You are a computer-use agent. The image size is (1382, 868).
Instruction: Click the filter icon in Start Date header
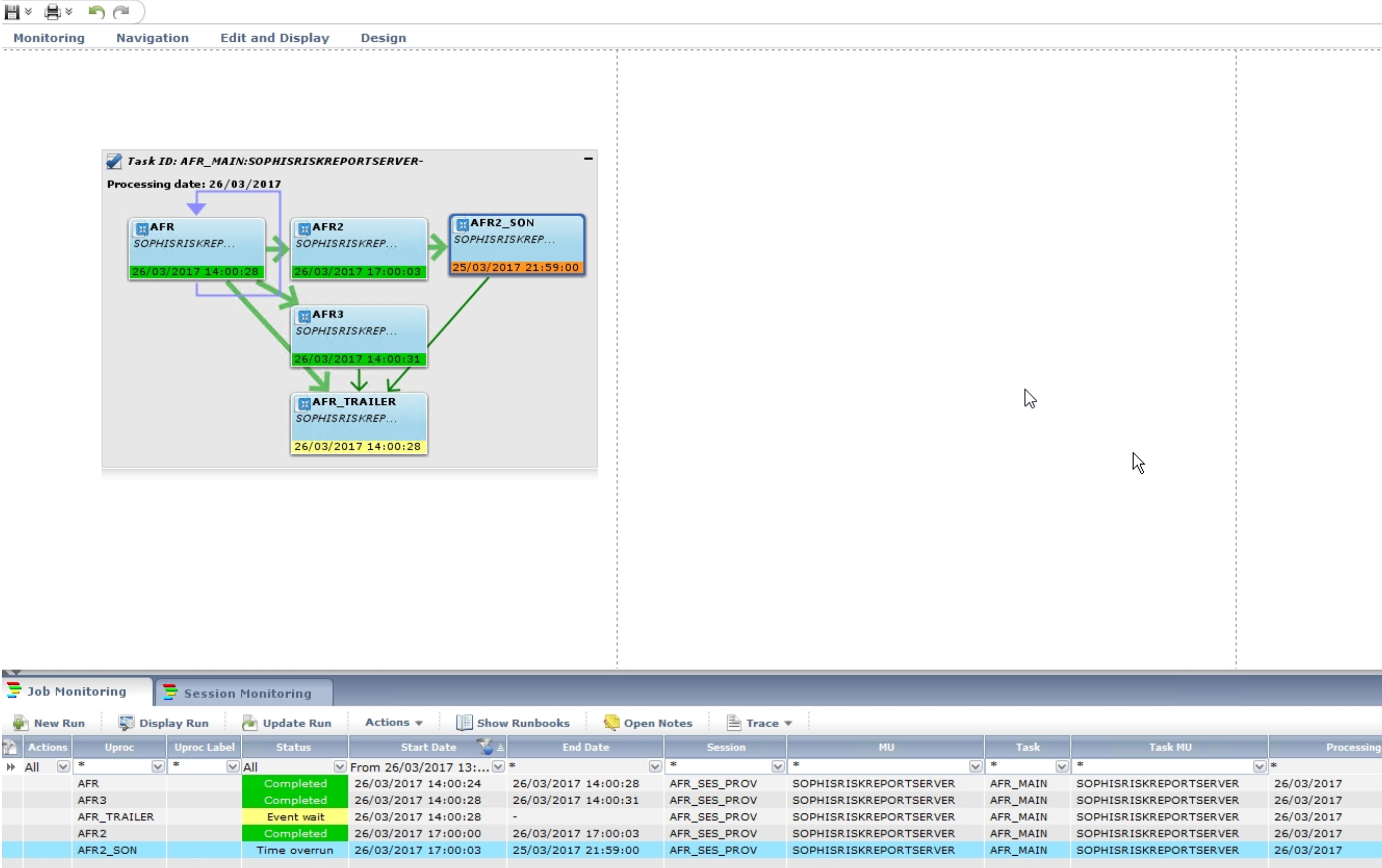pyautogui.click(x=486, y=747)
